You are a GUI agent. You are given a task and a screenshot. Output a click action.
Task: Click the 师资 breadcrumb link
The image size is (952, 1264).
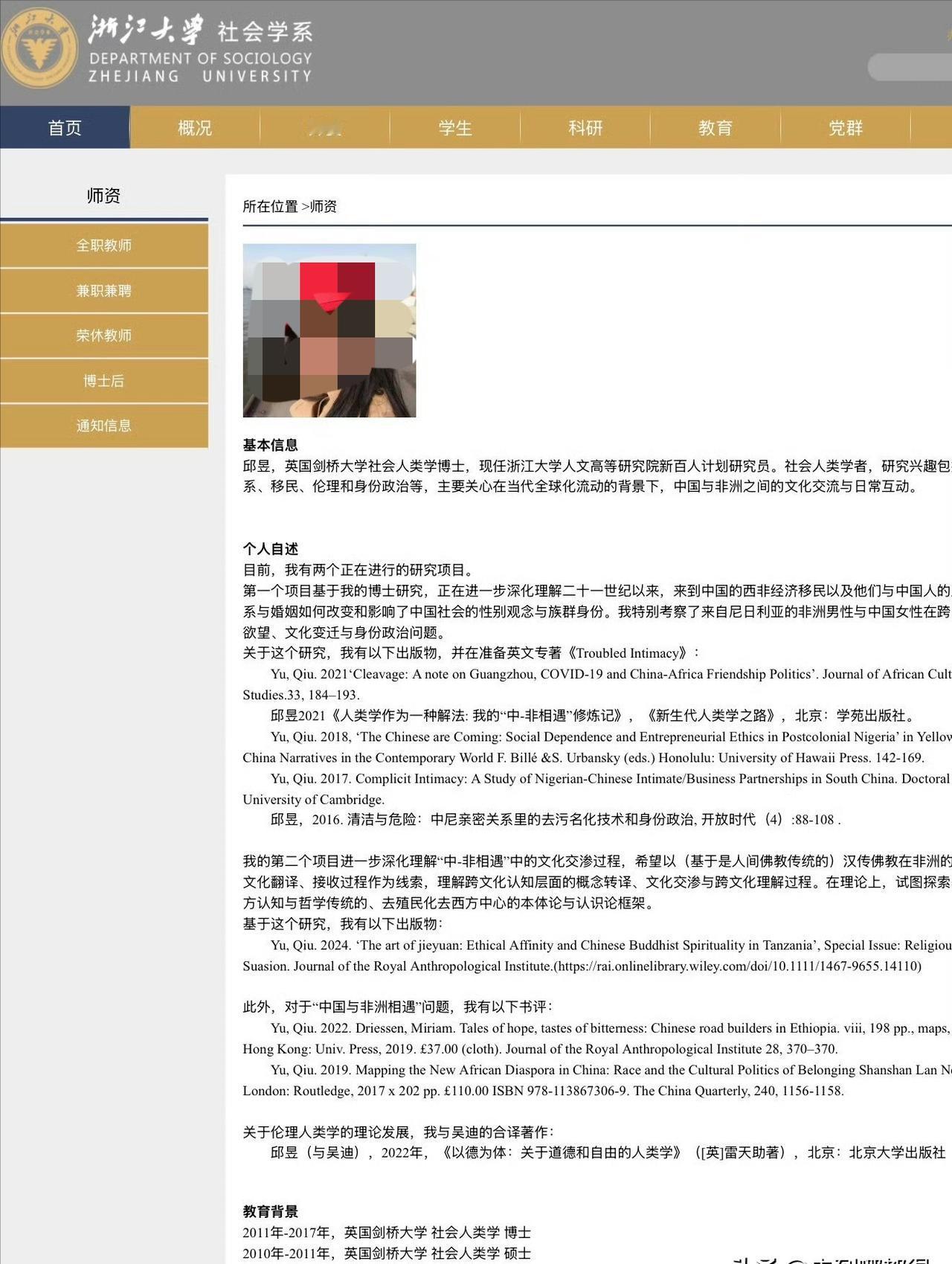pos(323,206)
